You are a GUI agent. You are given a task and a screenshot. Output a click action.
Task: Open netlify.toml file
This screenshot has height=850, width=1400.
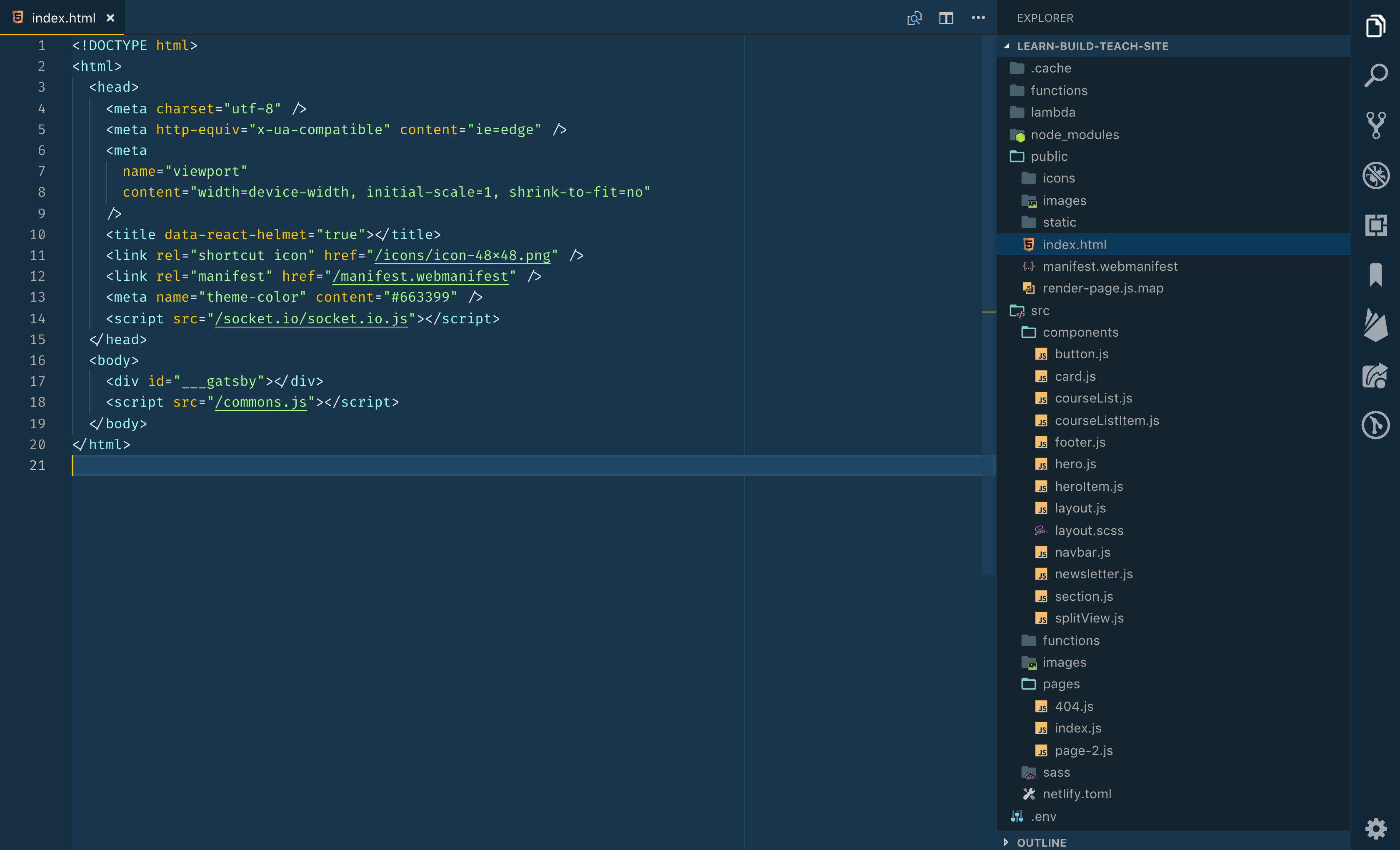coord(1173,794)
